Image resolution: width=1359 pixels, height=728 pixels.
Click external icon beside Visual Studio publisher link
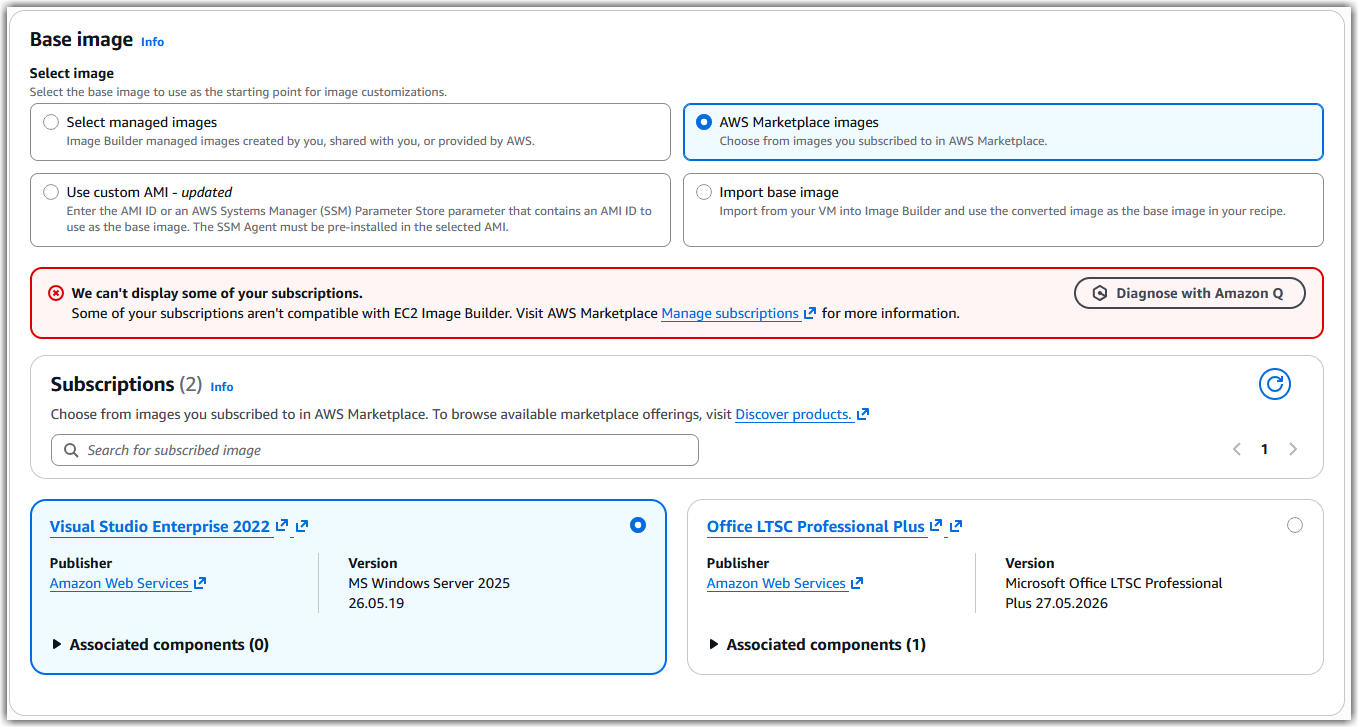200,583
